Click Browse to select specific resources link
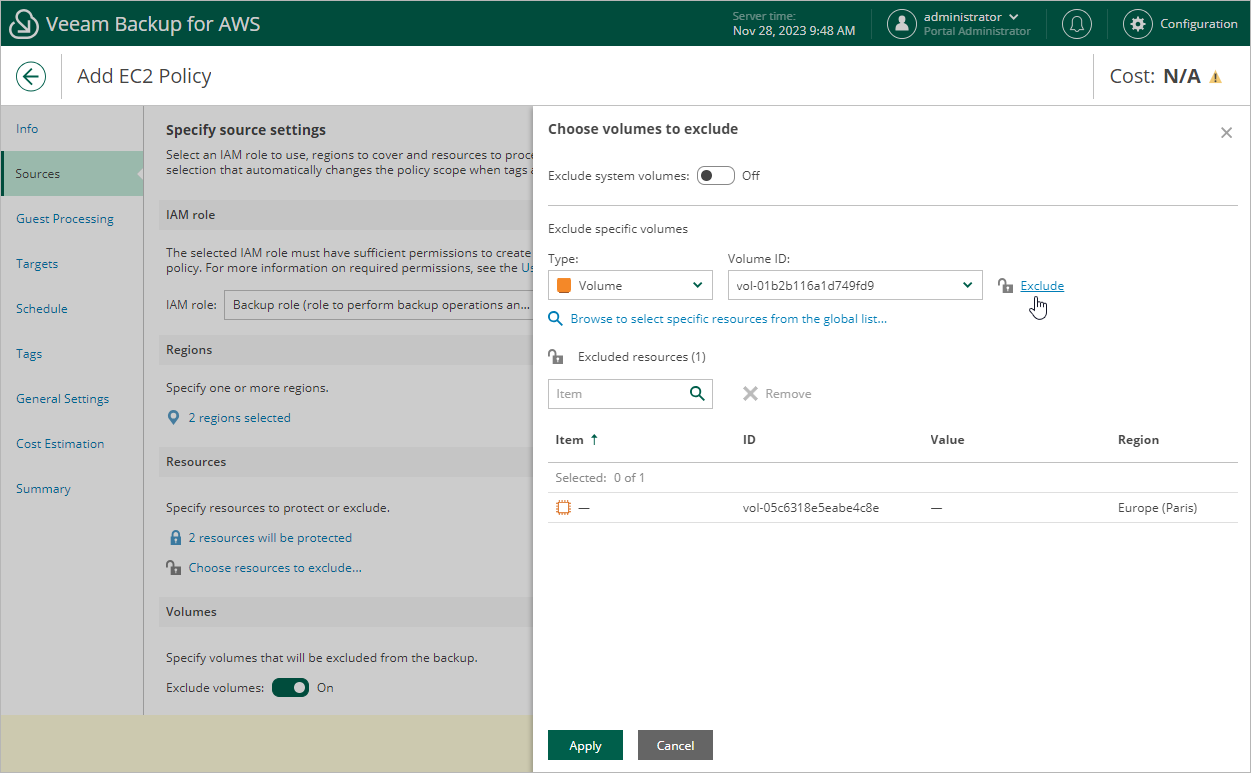 pyautogui.click(x=728, y=319)
